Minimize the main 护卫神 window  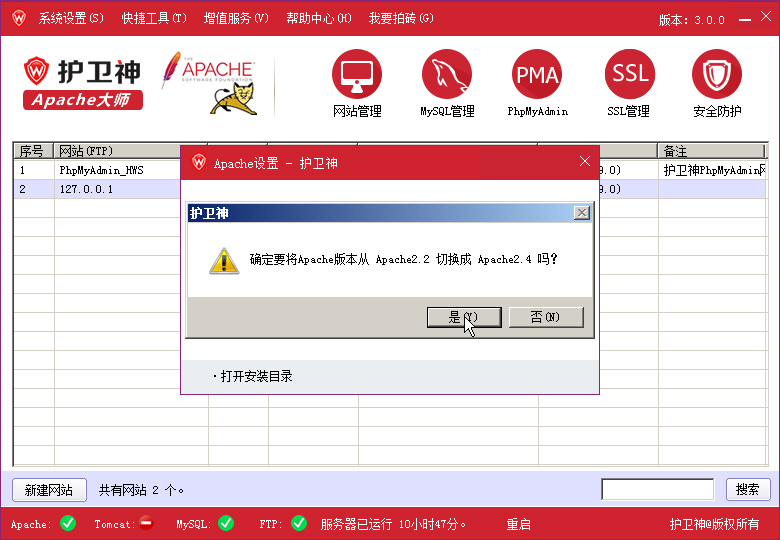pos(745,20)
